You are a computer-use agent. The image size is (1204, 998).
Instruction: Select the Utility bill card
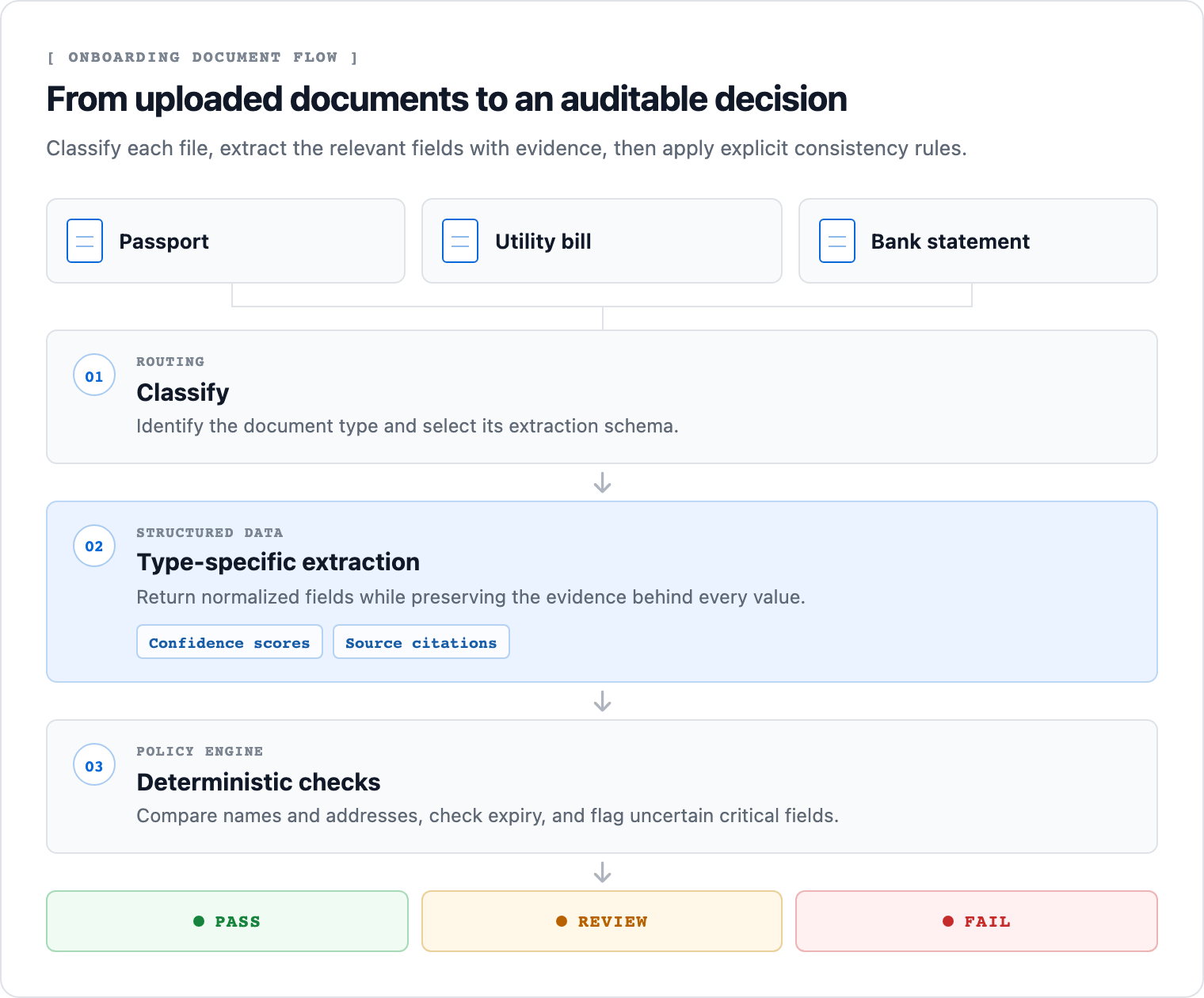point(602,241)
